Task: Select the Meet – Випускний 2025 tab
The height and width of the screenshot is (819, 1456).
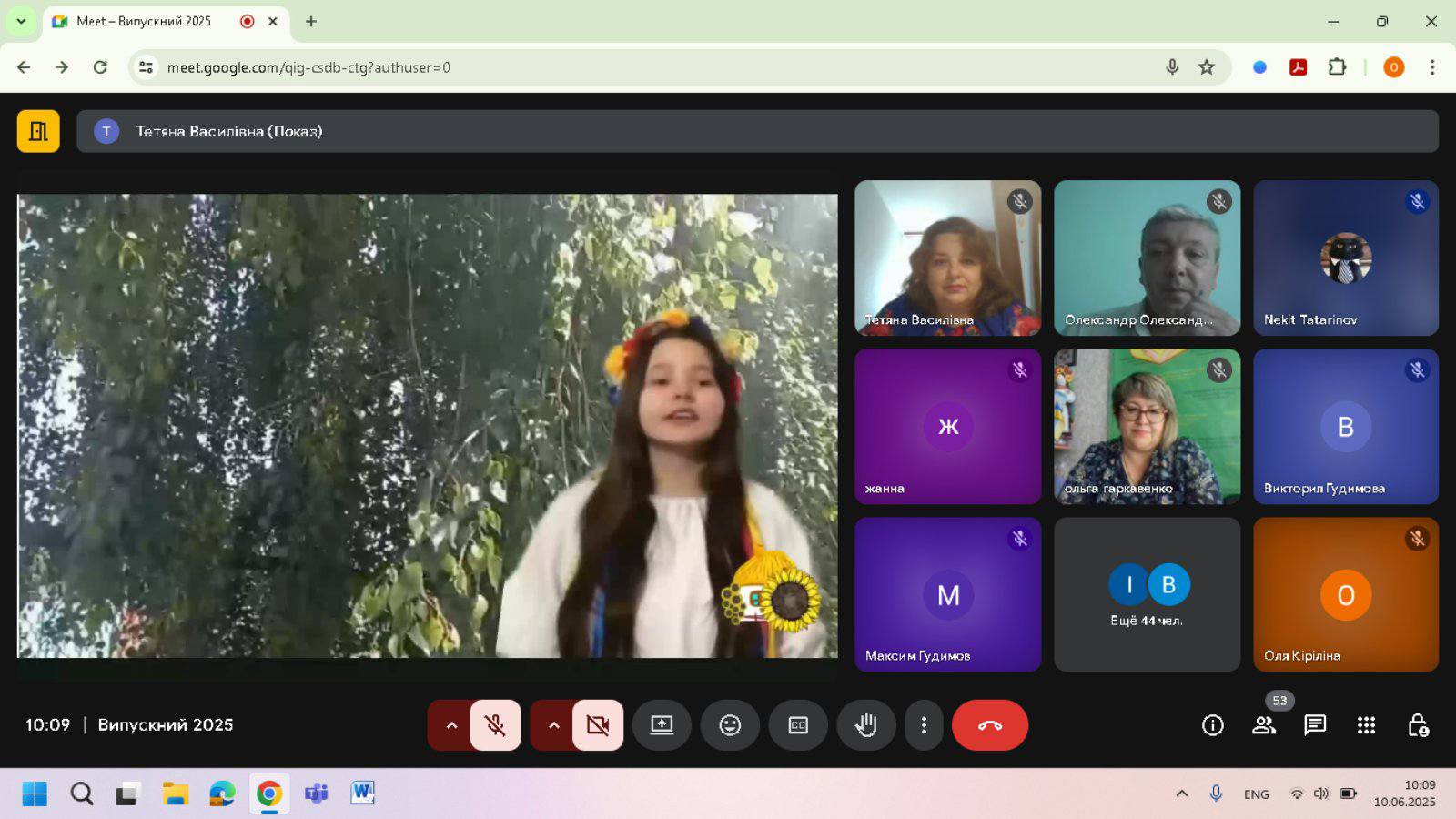Action: 146,21
